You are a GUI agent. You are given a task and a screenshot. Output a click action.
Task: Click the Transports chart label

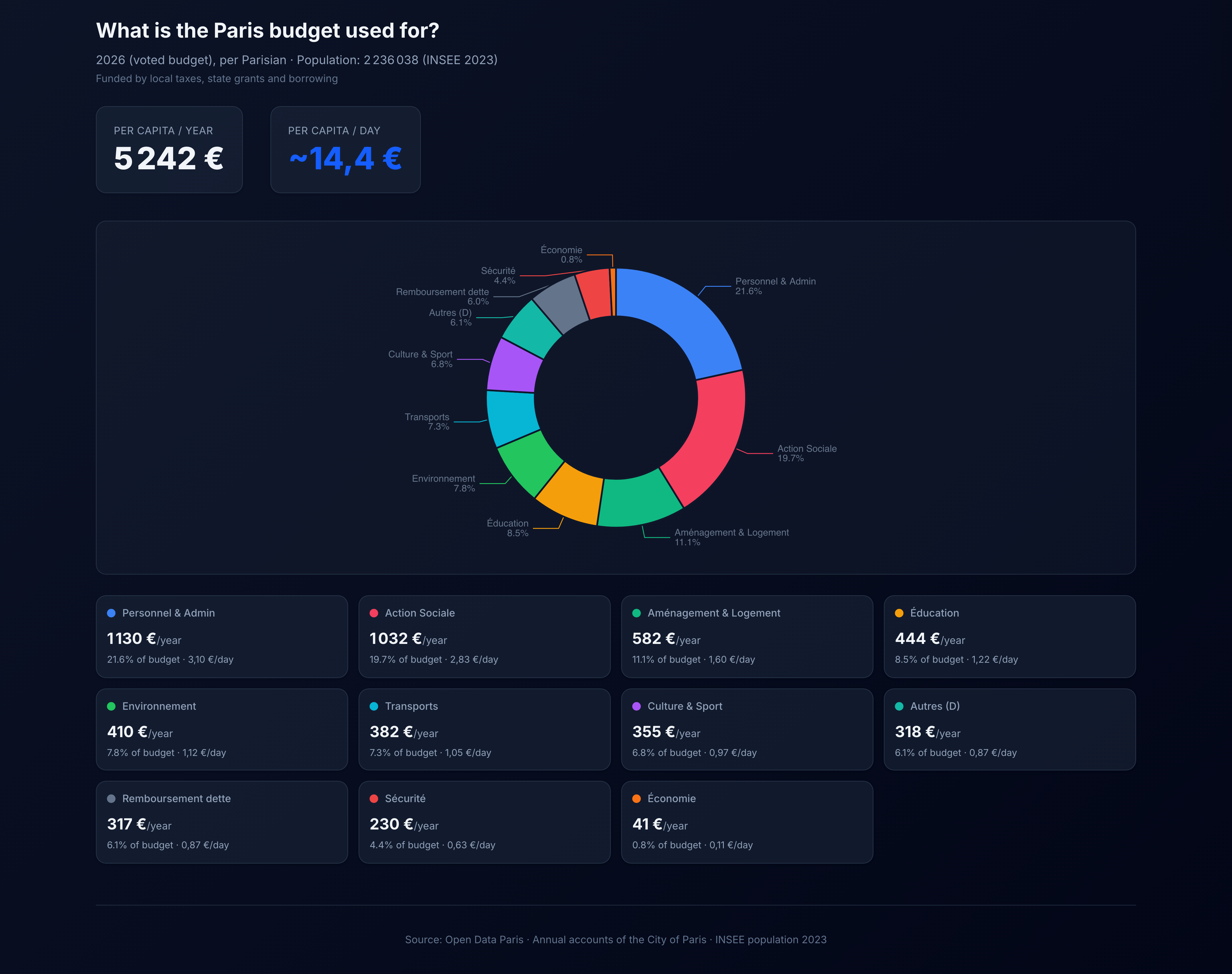(427, 421)
